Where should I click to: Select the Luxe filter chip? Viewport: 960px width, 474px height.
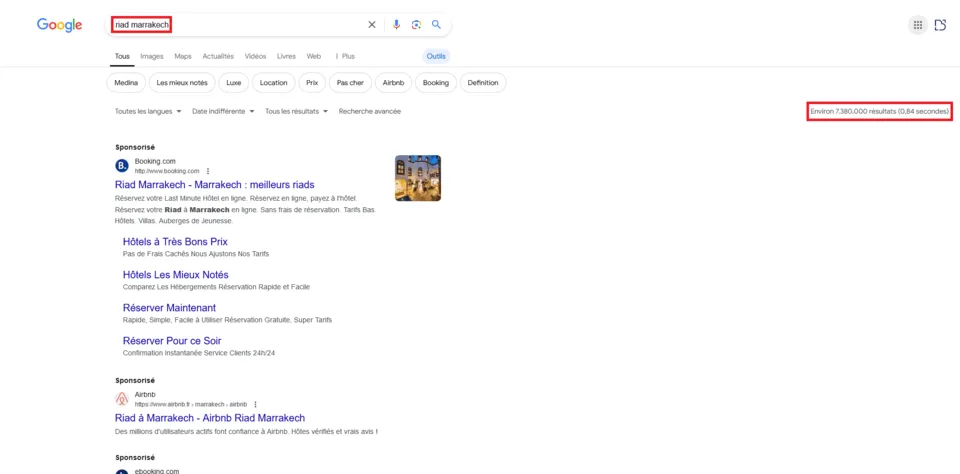pos(233,83)
